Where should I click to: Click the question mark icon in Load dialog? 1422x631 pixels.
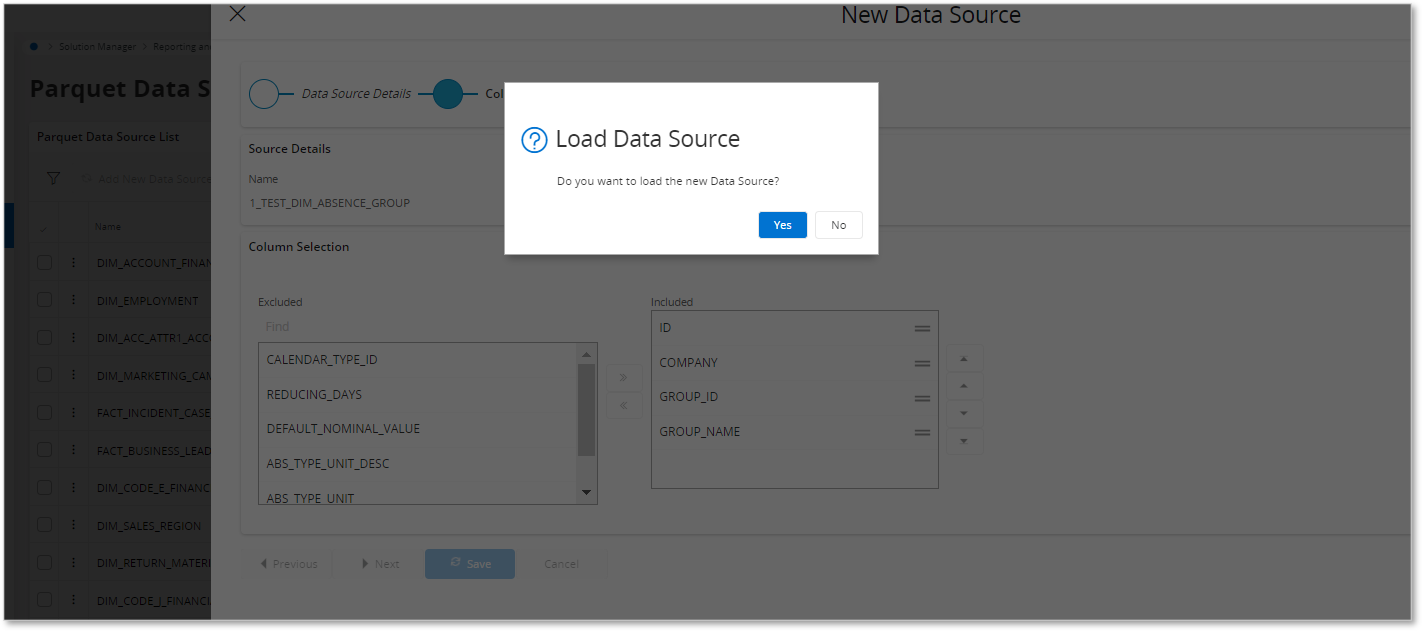(x=534, y=140)
